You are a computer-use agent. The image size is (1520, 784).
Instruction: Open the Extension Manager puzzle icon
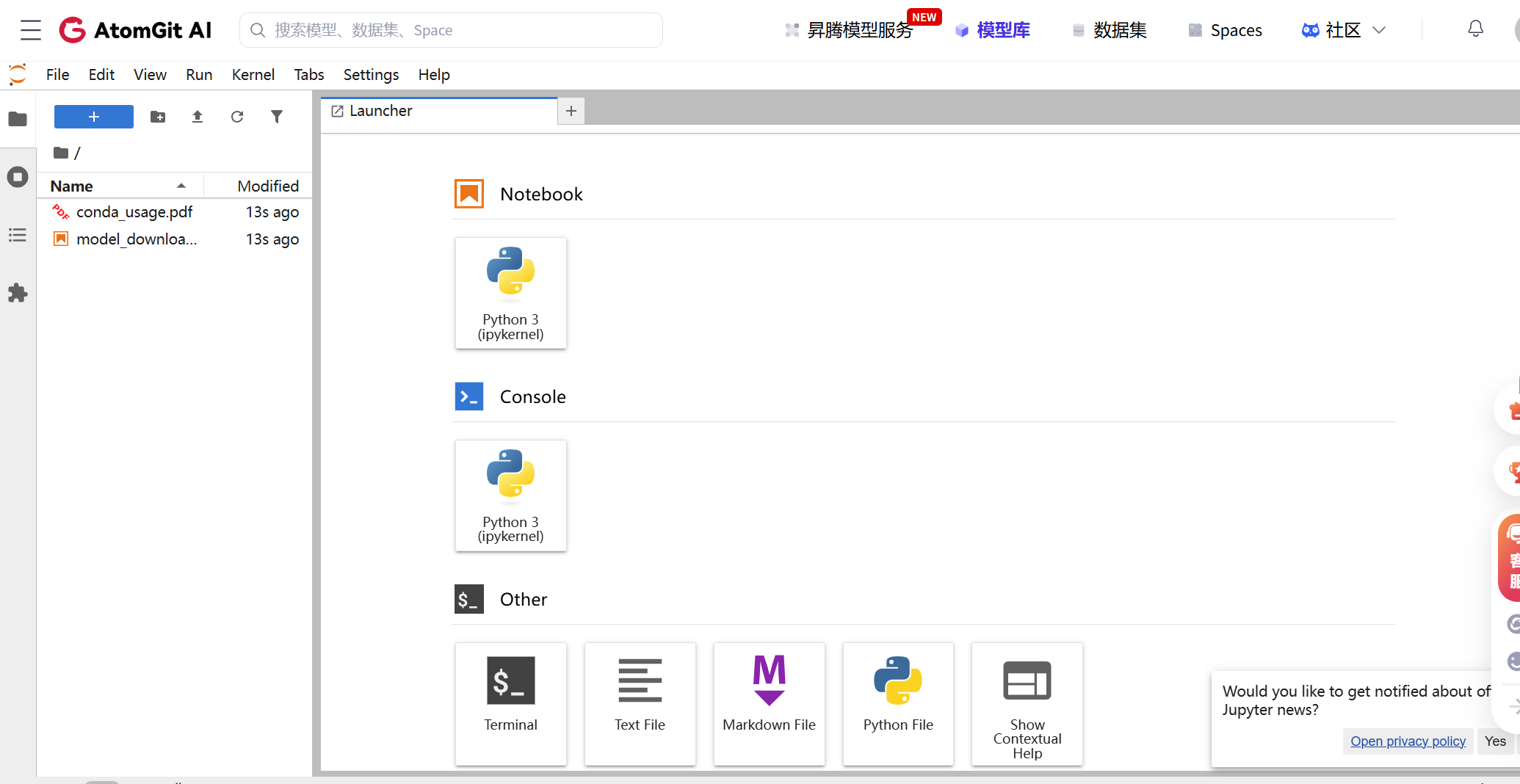18,293
